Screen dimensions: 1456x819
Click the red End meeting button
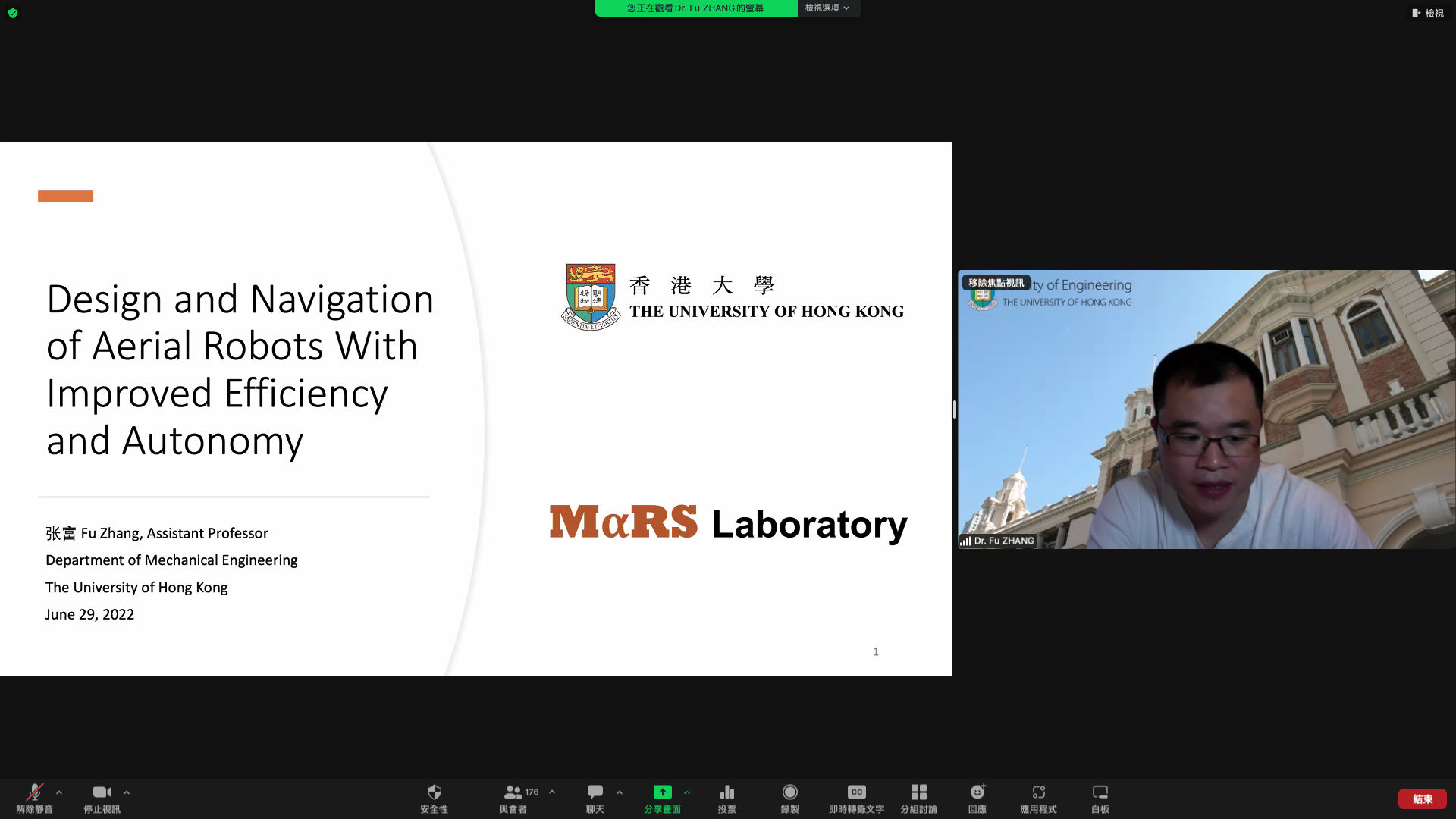click(1422, 799)
